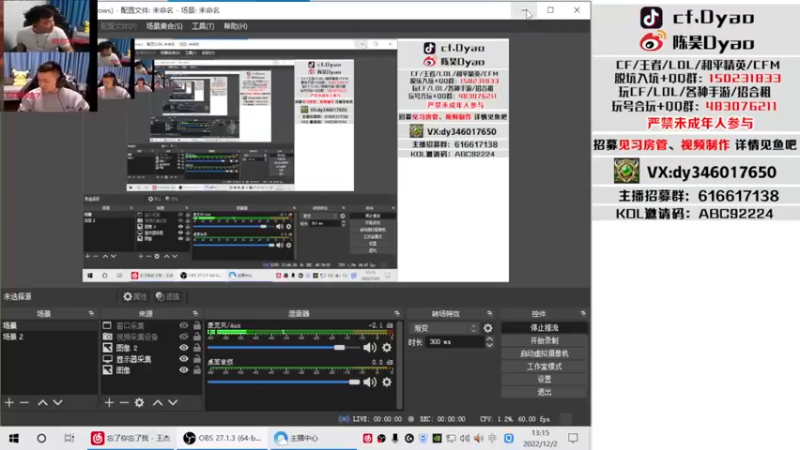Open the 渐变 transition properties gear
Viewport: 800px width, 450px height.
pyautogui.click(x=488, y=328)
